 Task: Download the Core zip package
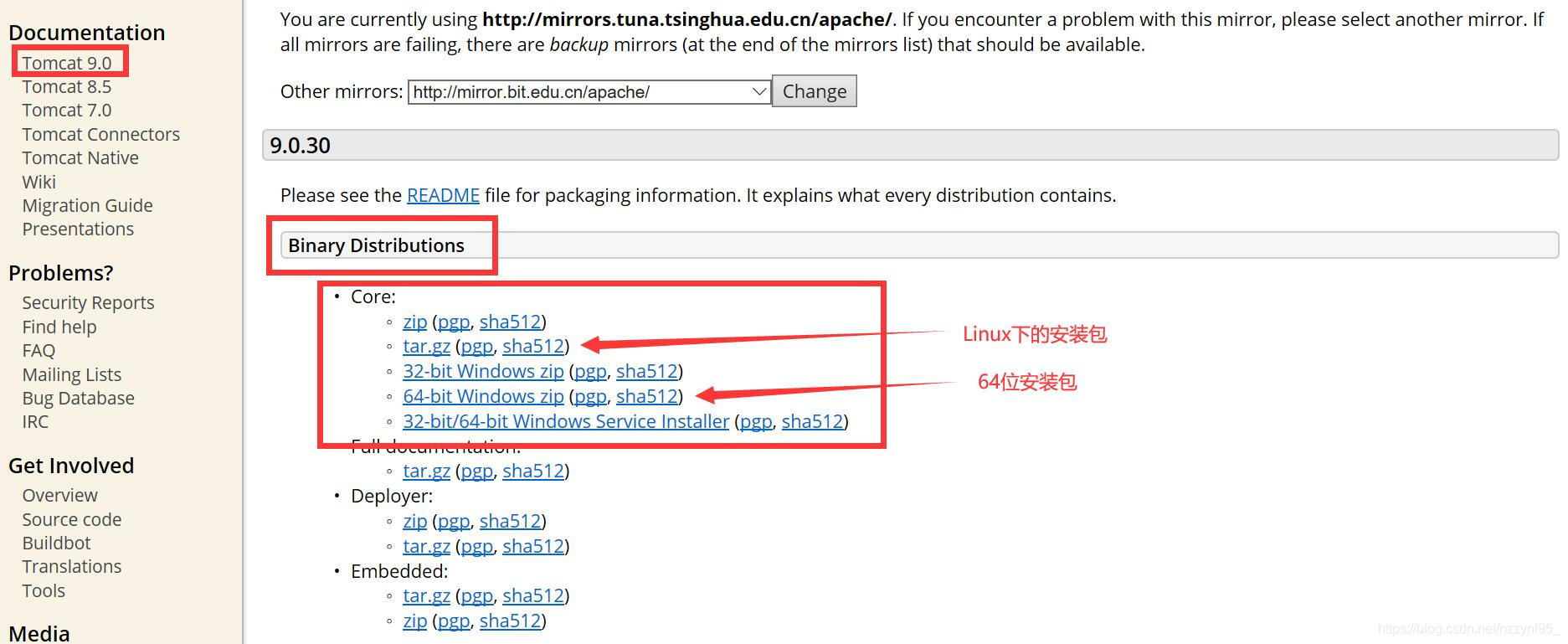coord(414,322)
